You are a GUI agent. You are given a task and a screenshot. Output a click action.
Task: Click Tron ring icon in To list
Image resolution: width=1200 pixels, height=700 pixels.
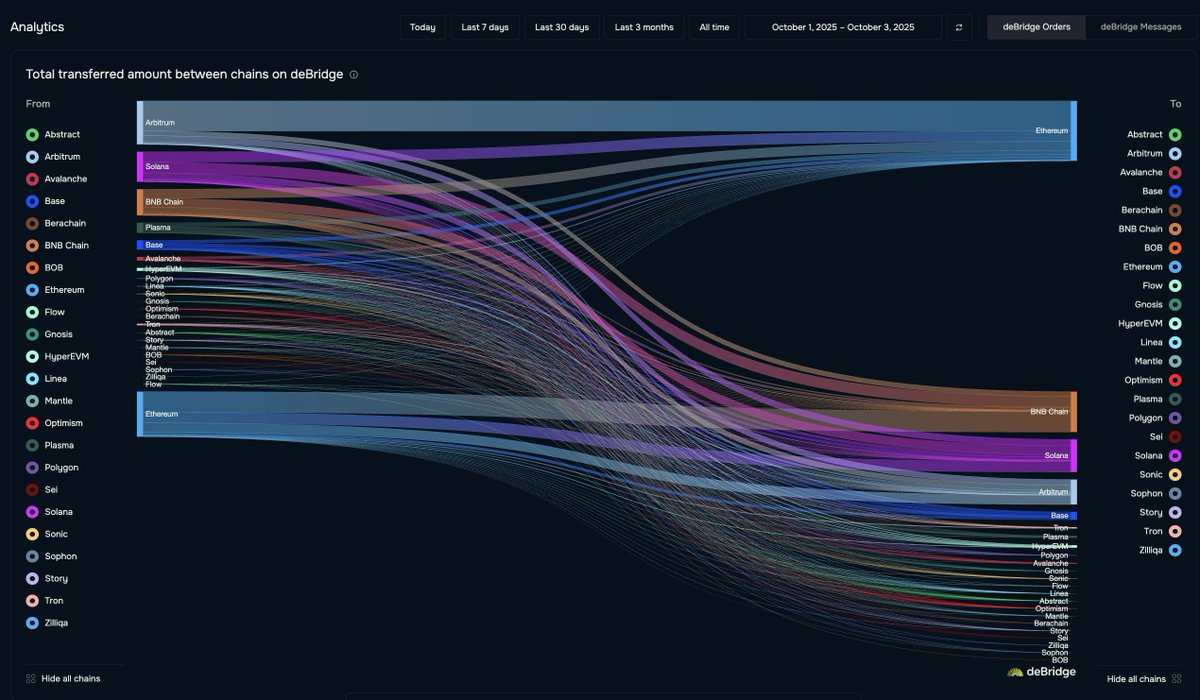[x=1175, y=531]
